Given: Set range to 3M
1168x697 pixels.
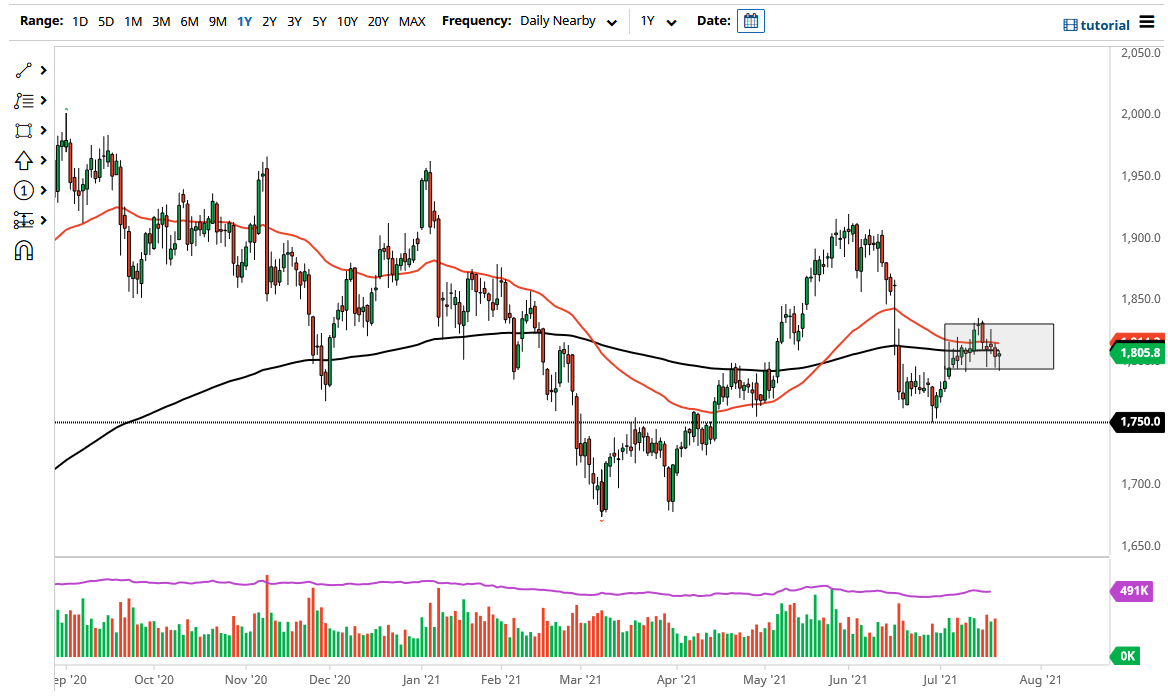Looking at the screenshot, I should point(161,22).
